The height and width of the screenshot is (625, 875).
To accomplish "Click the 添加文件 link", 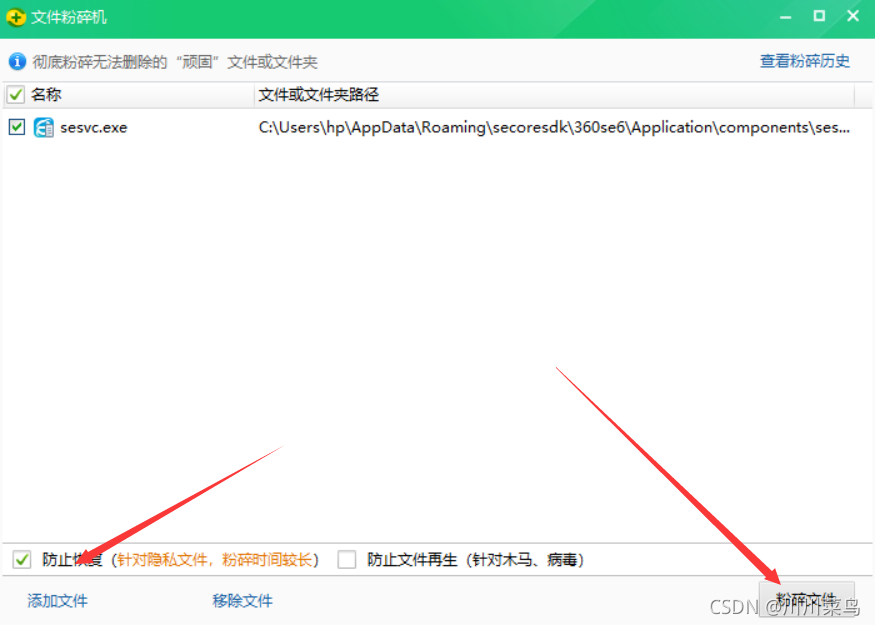I will [x=57, y=600].
